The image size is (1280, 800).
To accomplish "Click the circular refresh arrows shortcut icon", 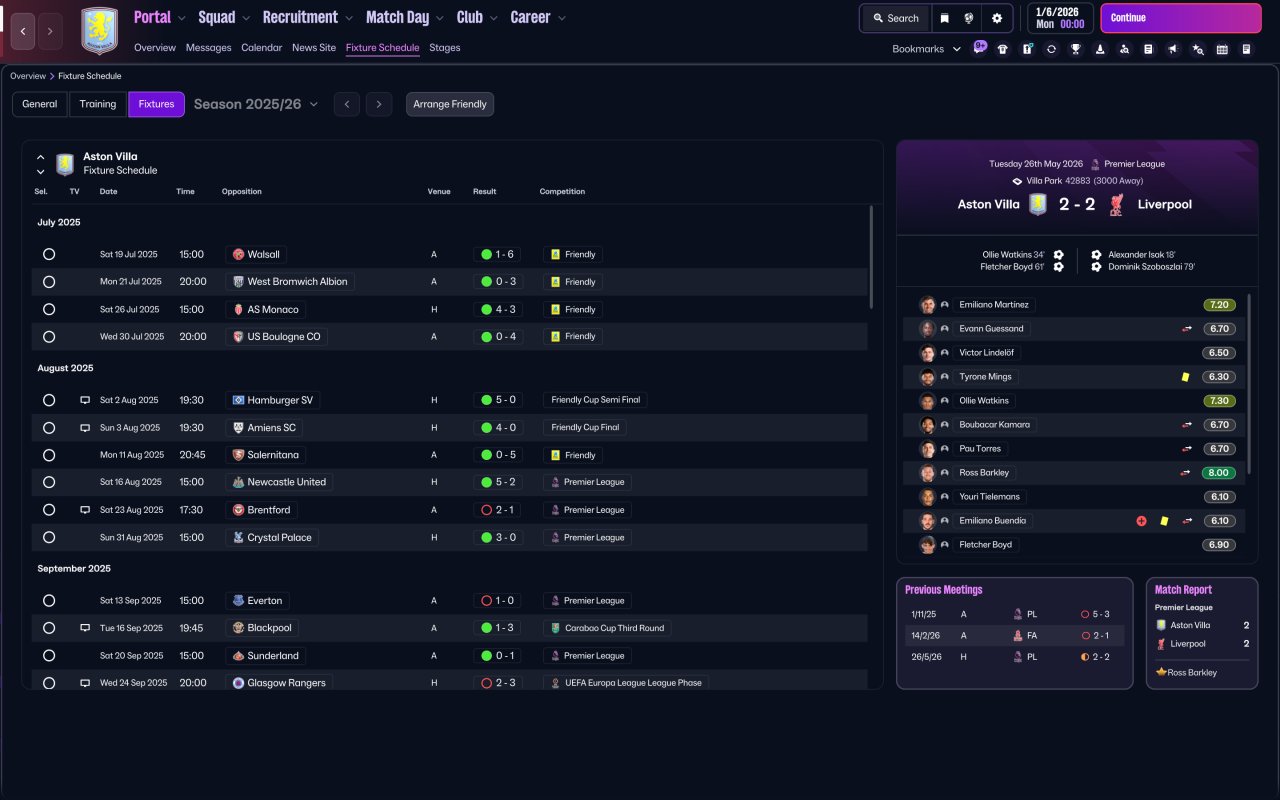I will tap(1051, 49).
